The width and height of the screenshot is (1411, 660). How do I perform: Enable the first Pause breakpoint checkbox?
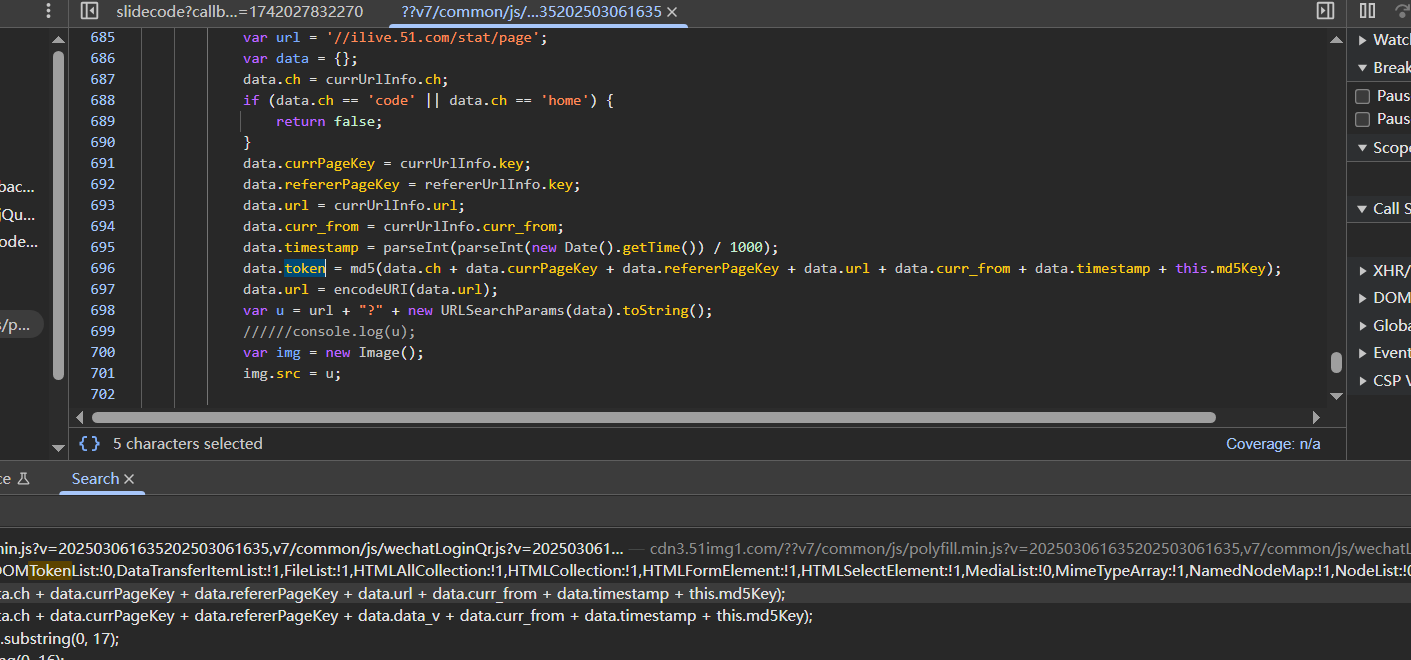(x=1362, y=96)
